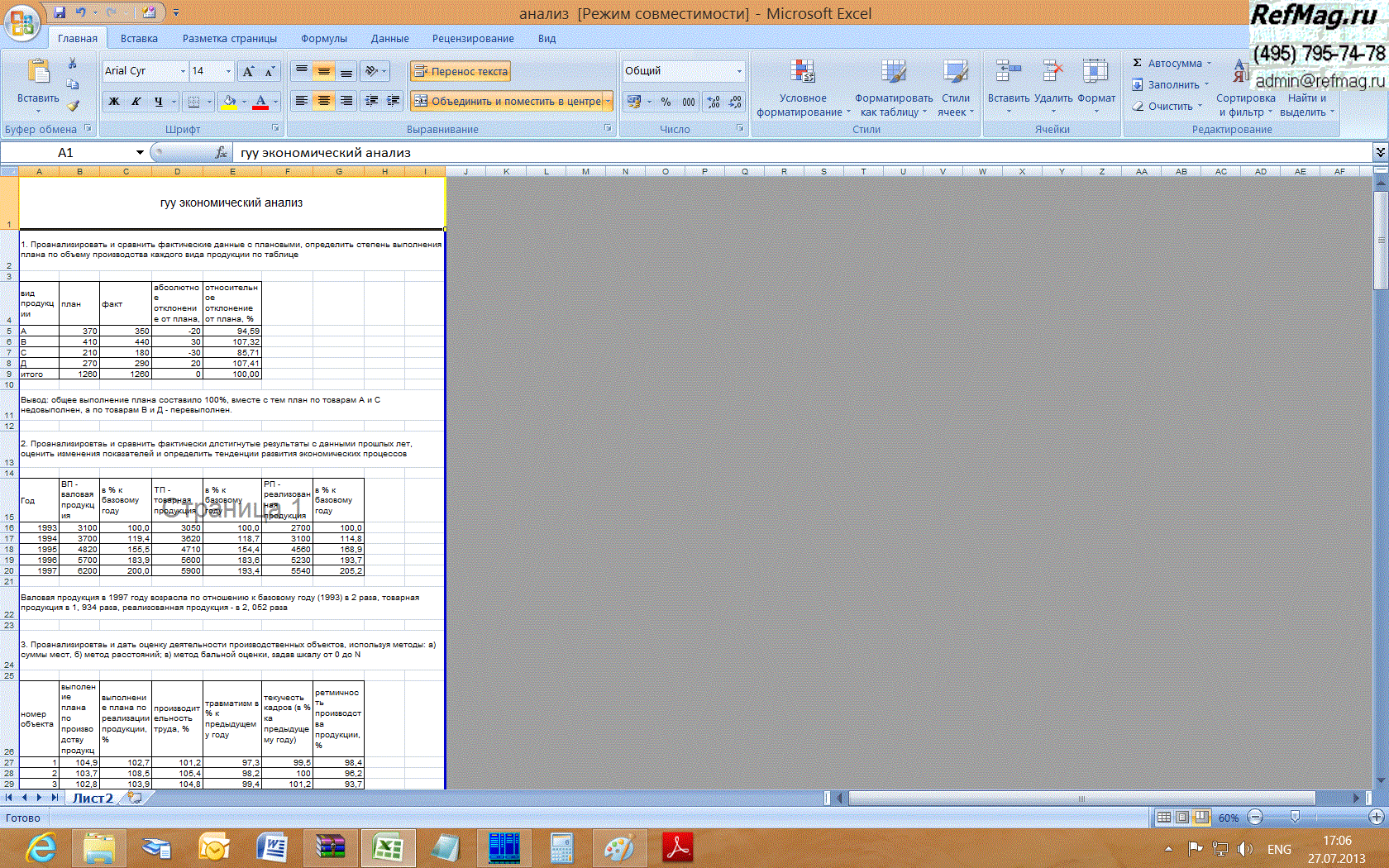Click the Insert Function fx icon
Image resolution: width=1389 pixels, height=868 pixels.
[221, 153]
